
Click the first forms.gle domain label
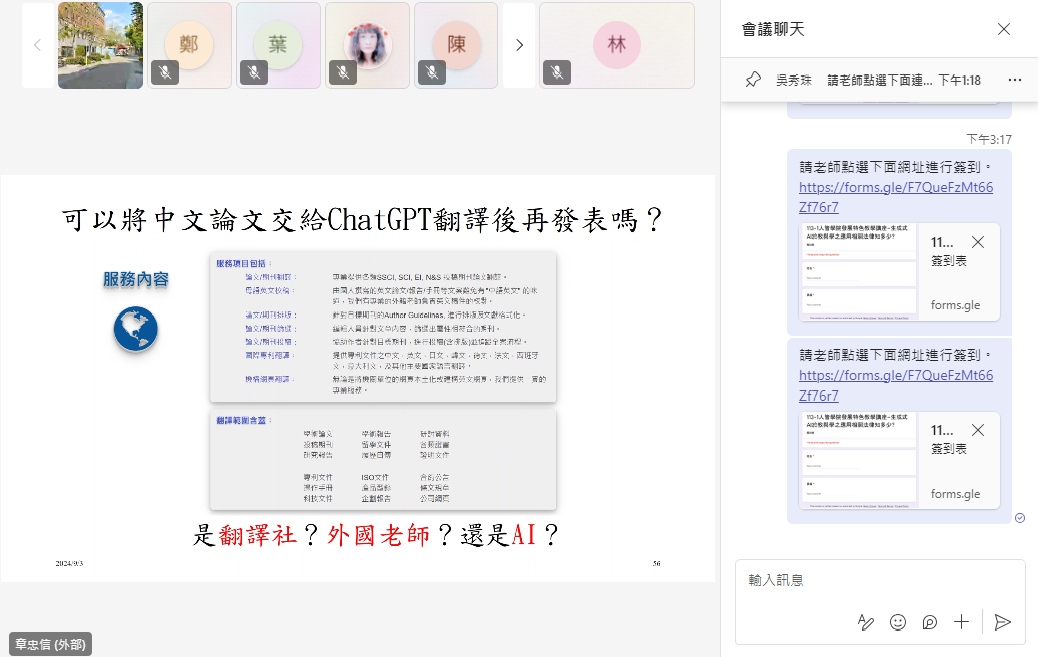[955, 305]
